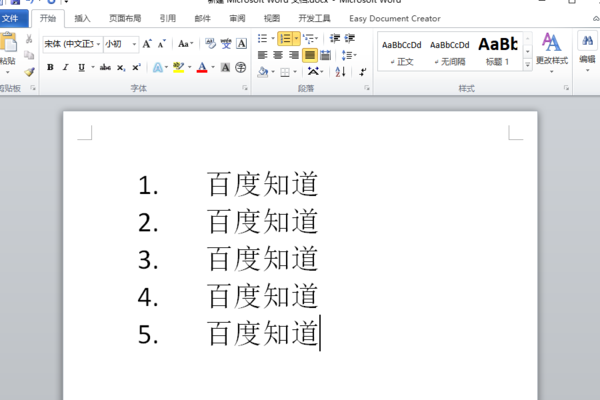Click the Line Spacing icon
Viewport: 600px width, 400px height.
pyautogui.click(x=347, y=55)
